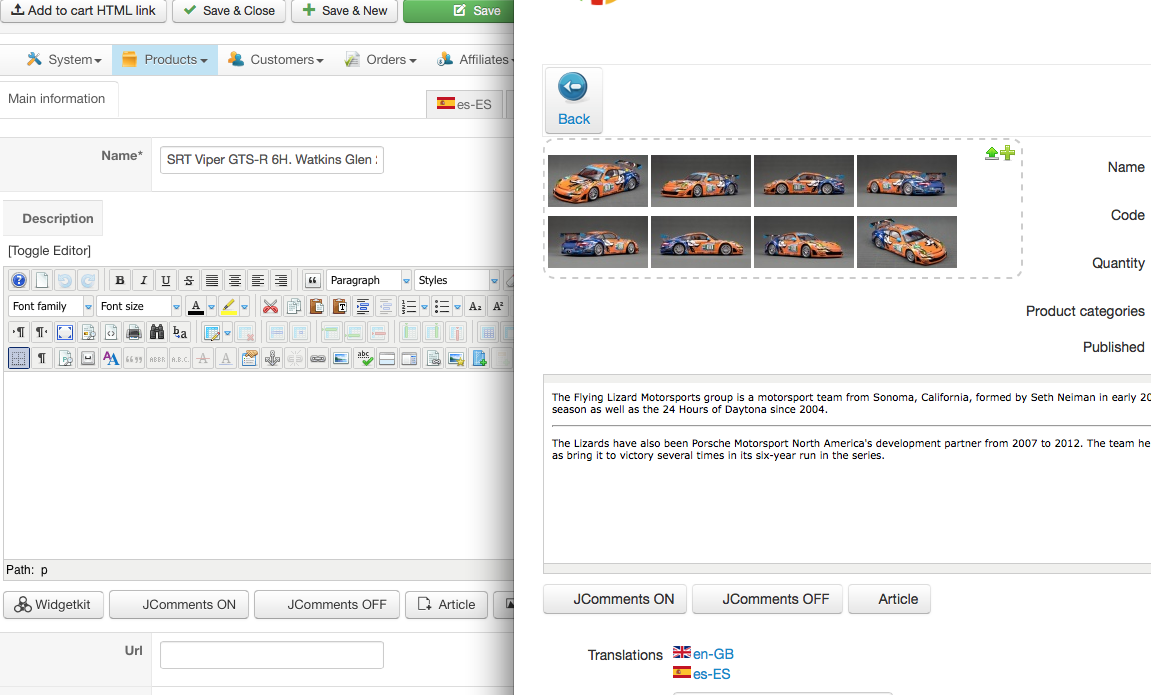
Task: Select the es-ES language tab
Action: tap(464, 104)
